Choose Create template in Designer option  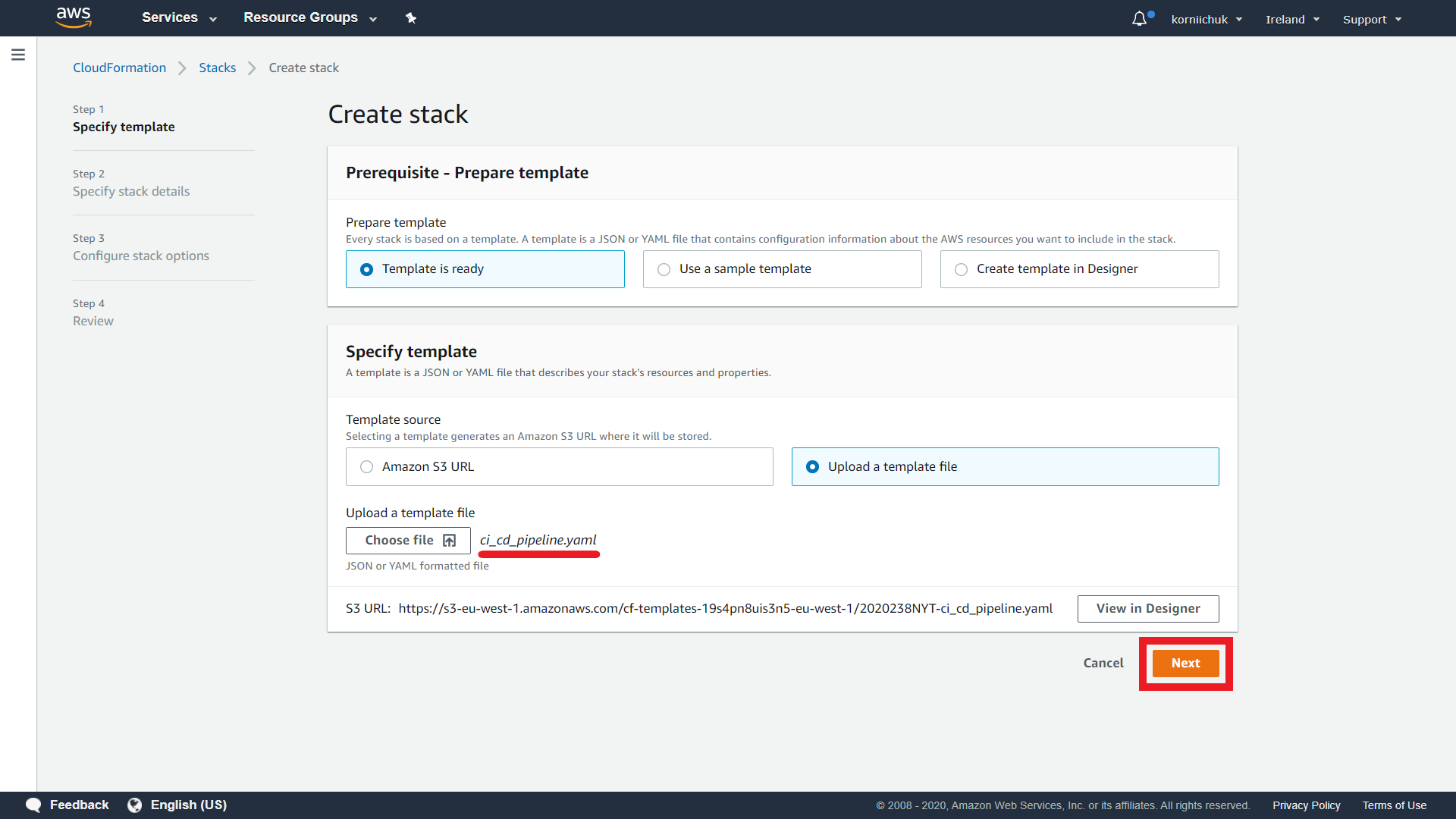[x=962, y=269]
